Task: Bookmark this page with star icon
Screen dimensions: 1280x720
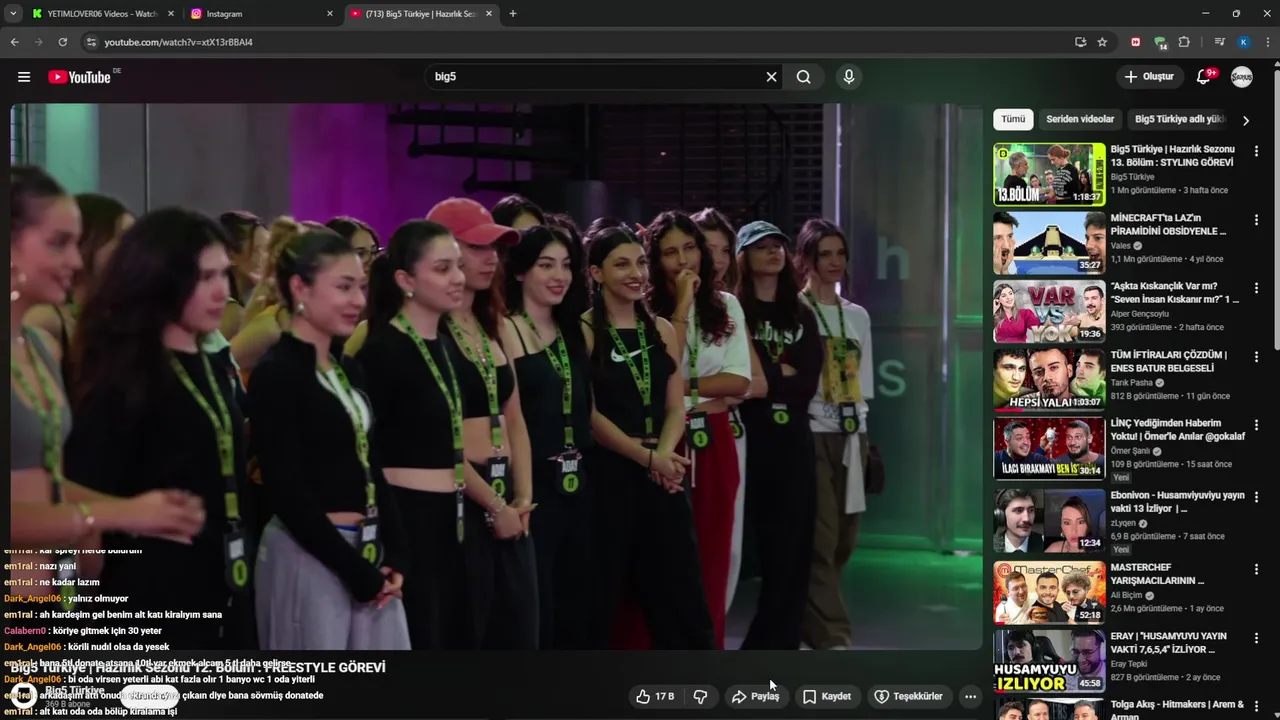Action: point(1102,42)
